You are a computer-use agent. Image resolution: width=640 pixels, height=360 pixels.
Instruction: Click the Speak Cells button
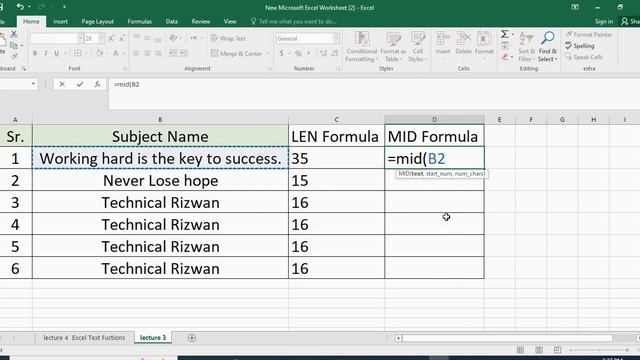[x=584, y=57]
